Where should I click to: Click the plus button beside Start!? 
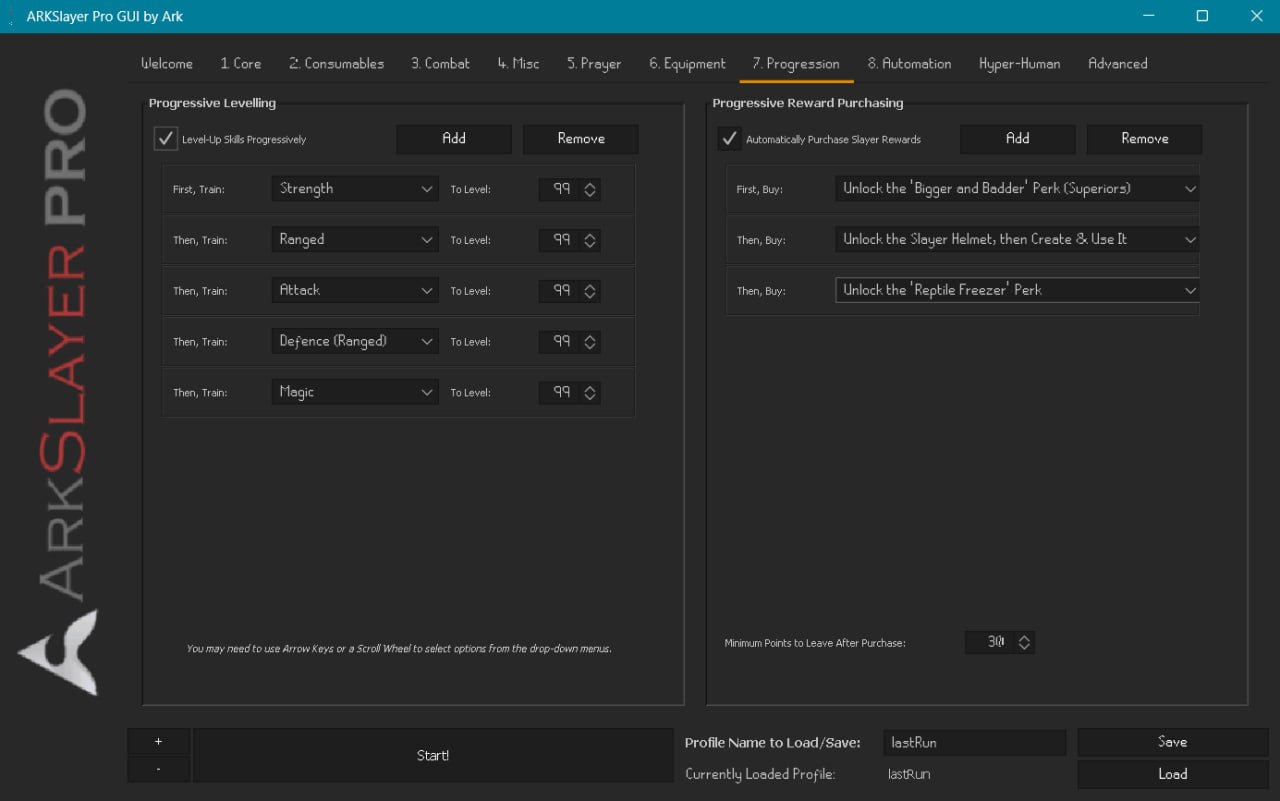(x=159, y=742)
